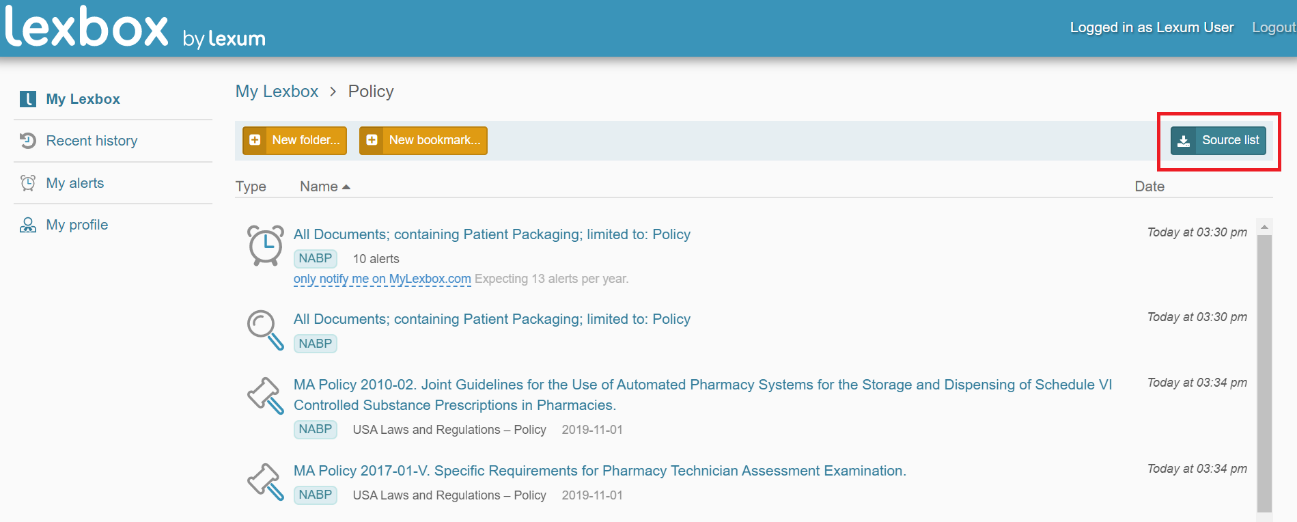This screenshot has width=1297, height=522.
Task: Click the Recent history clock icon
Action: point(28,141)
